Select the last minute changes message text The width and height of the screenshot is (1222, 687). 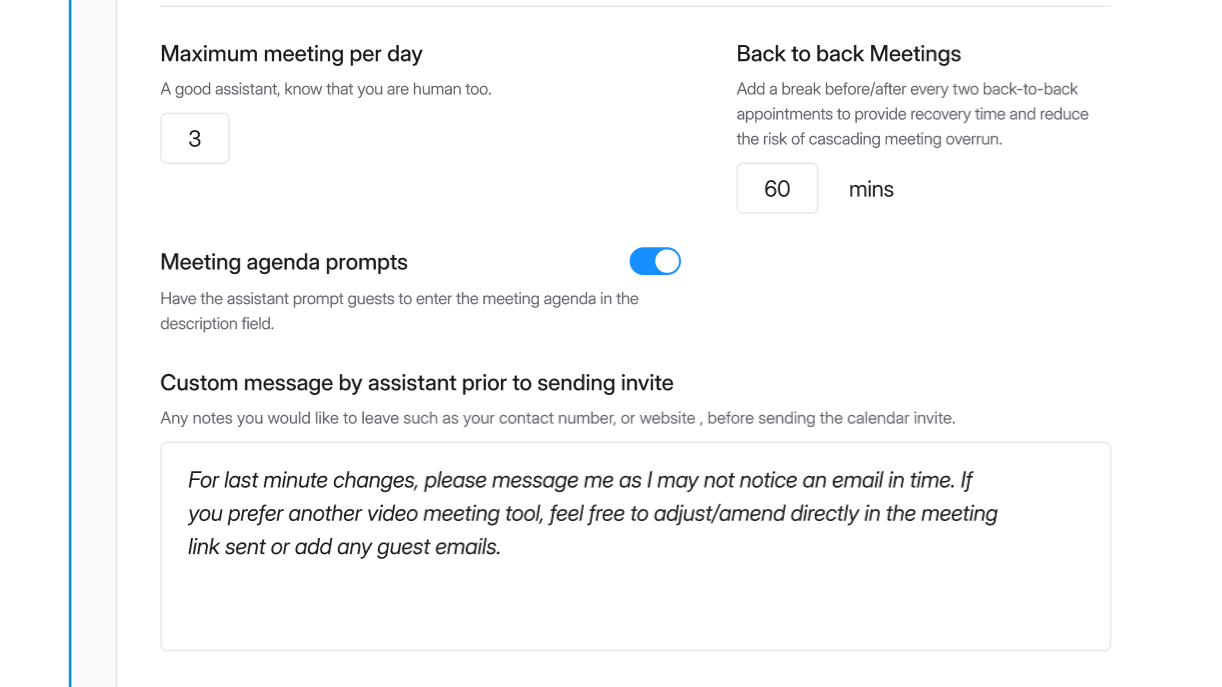click(x=592, y=513)
